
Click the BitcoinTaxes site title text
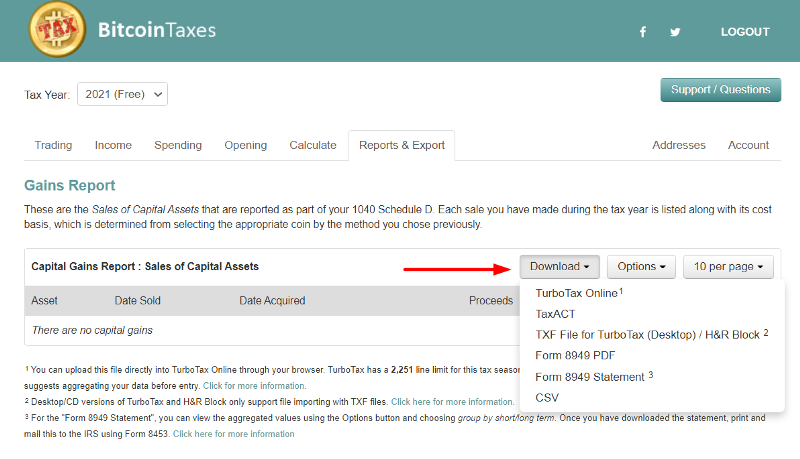[x=157, y=30]
